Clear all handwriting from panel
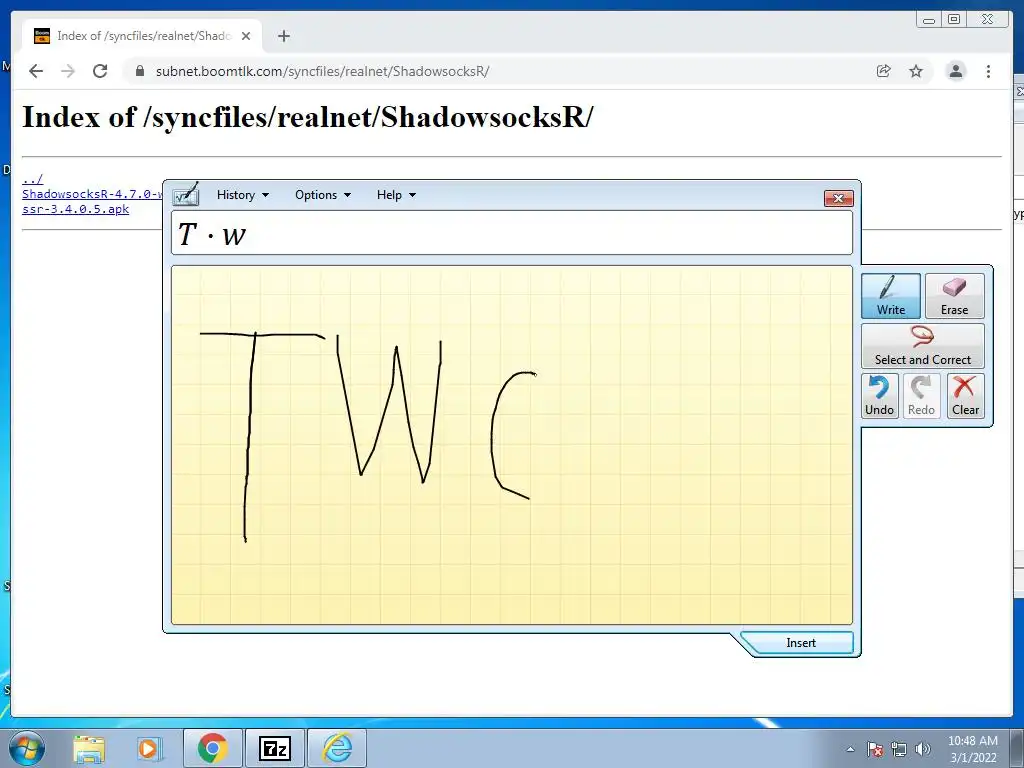The image size is (1024, 768). [x=965, y=396]
